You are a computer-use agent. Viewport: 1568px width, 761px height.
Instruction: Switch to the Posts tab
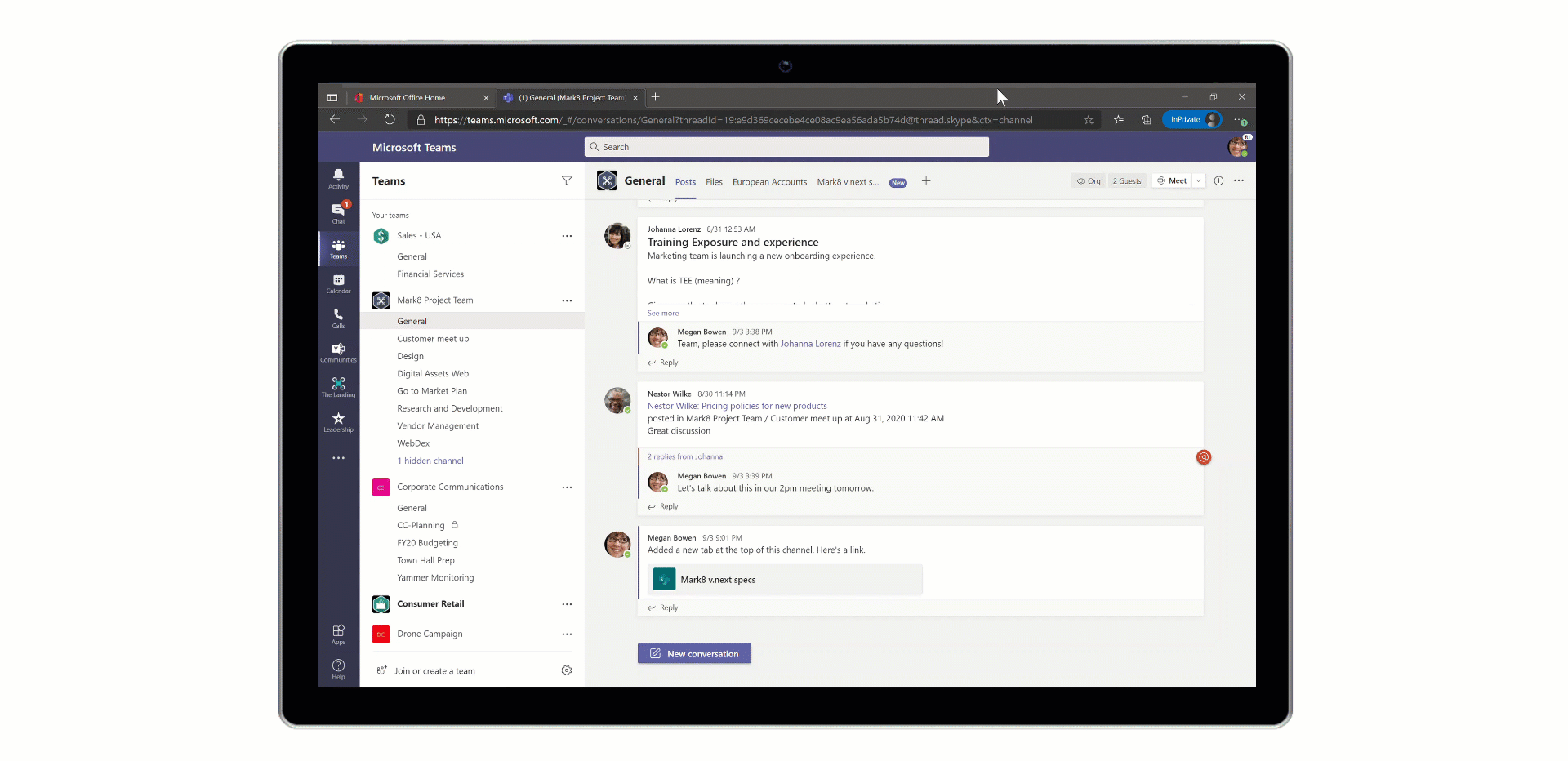click(685, 182)
